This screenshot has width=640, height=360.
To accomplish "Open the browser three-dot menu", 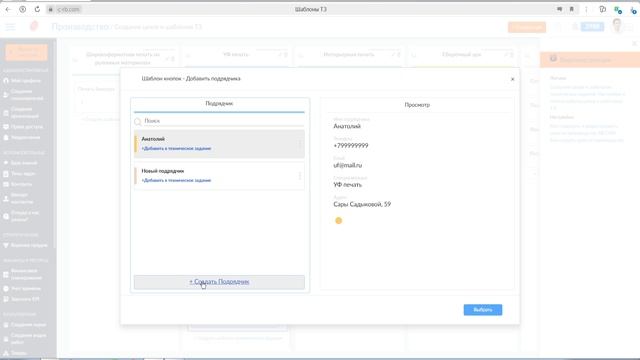I will point(586,9).
